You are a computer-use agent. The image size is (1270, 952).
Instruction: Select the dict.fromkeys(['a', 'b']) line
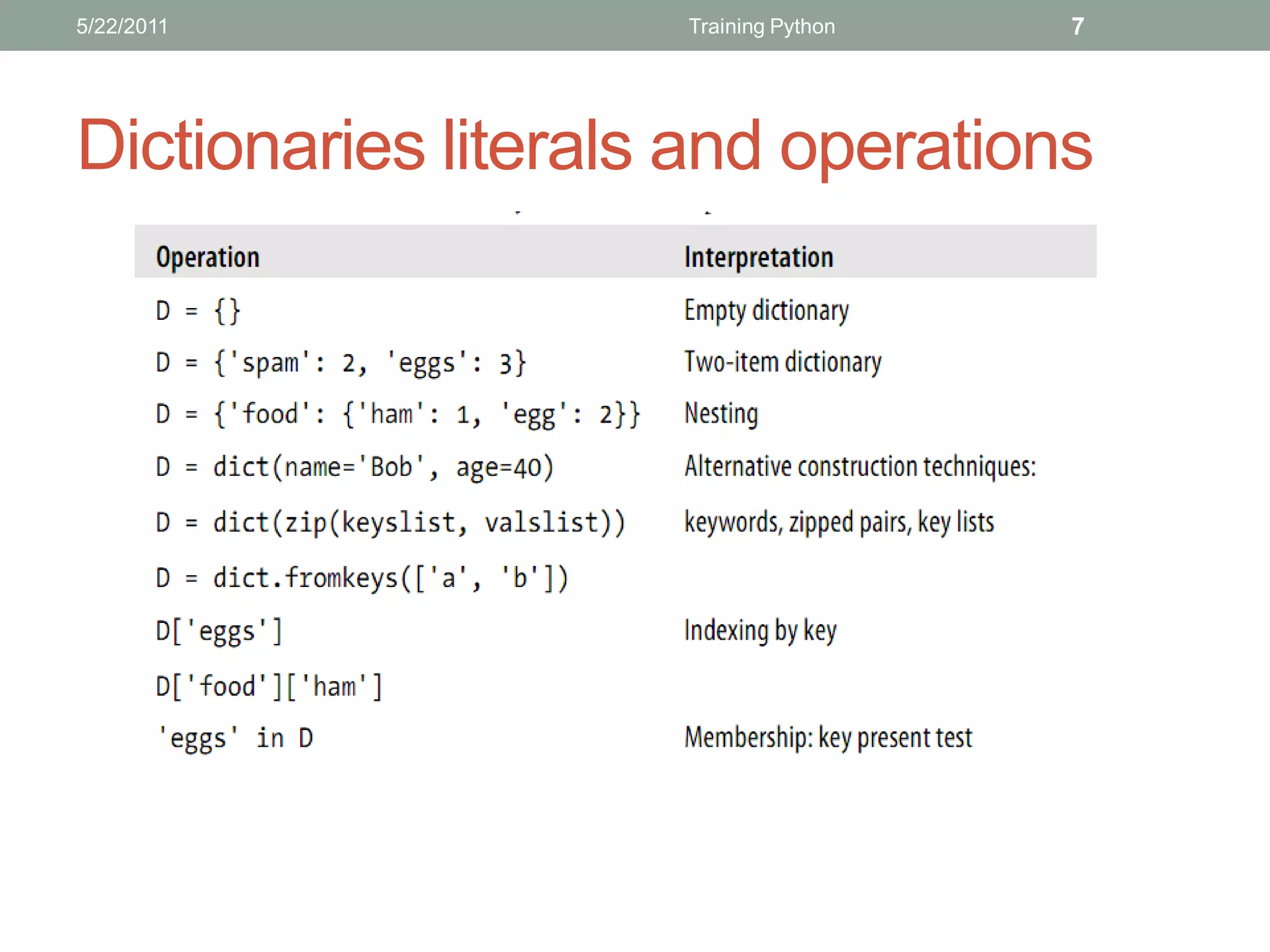[362, 578]
